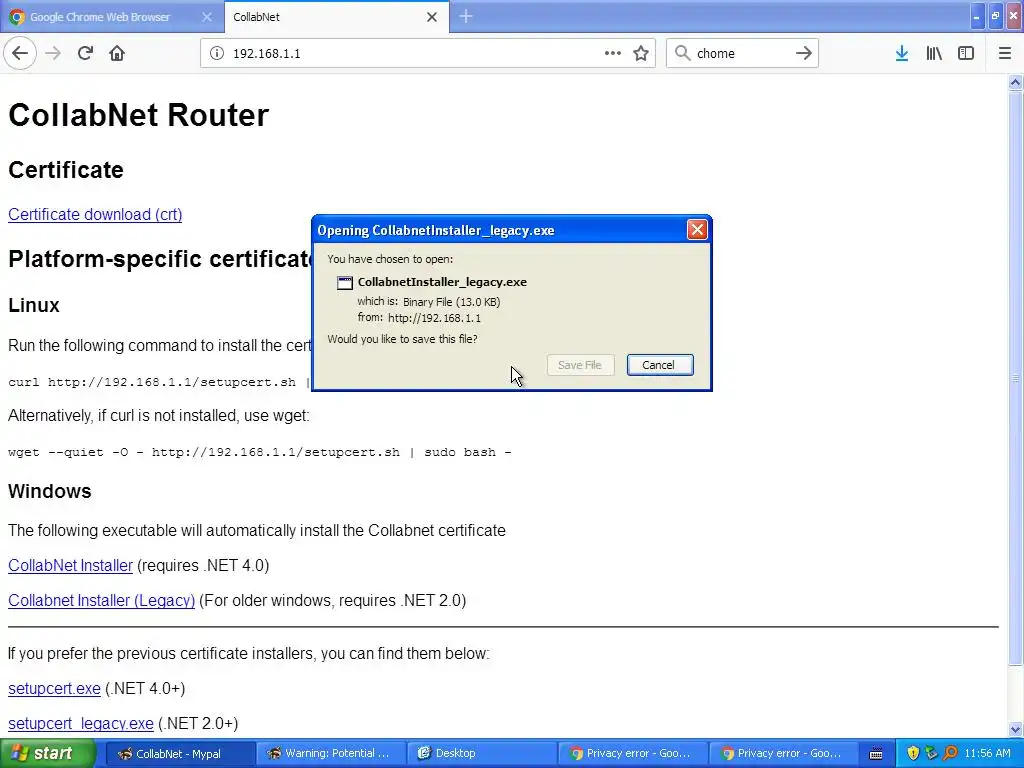Open the downloads panel arrow
This screenshot has width=1024, height=768.
click(x=902, y=54)
